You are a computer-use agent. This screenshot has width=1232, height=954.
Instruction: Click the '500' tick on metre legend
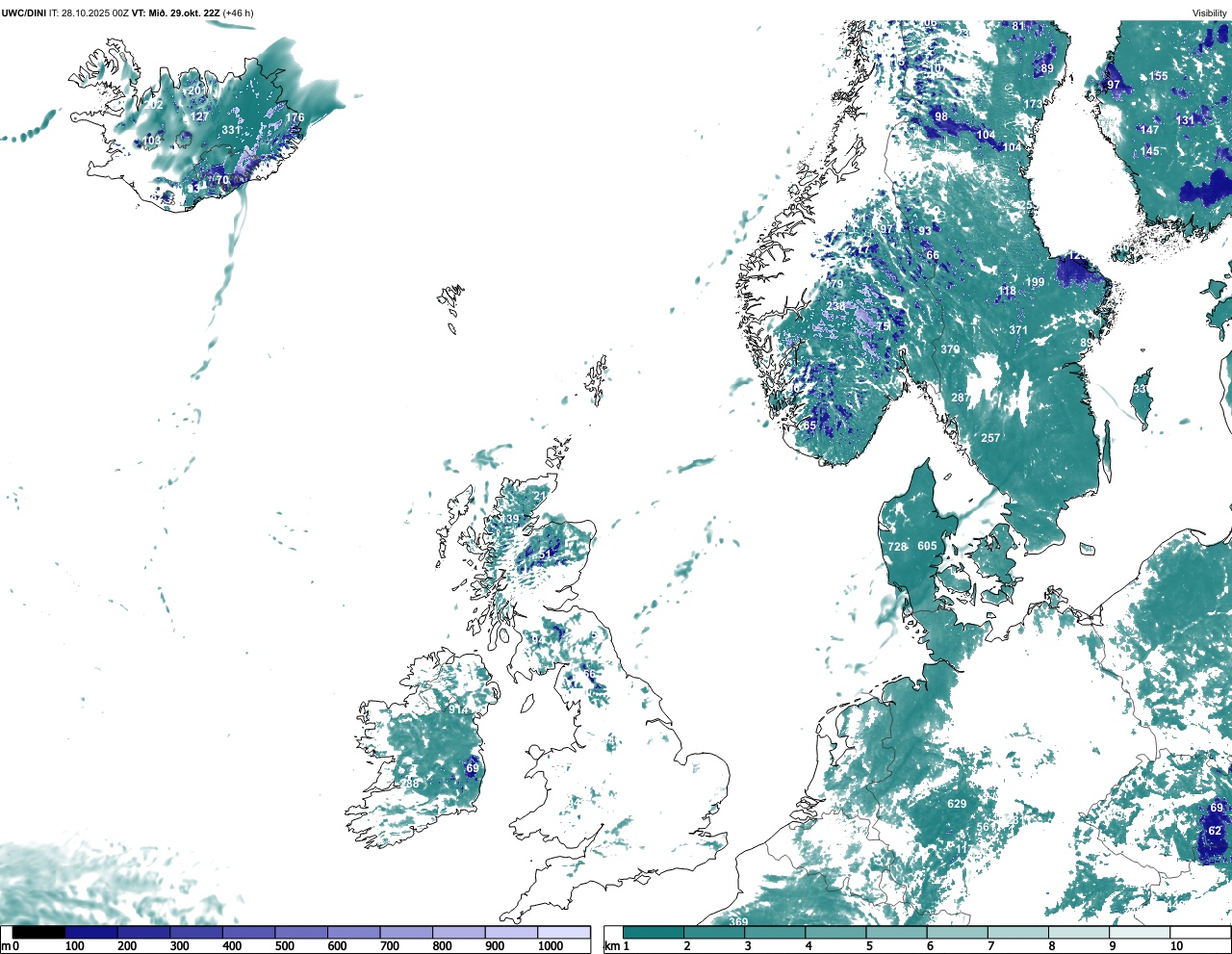click(284, 946)
